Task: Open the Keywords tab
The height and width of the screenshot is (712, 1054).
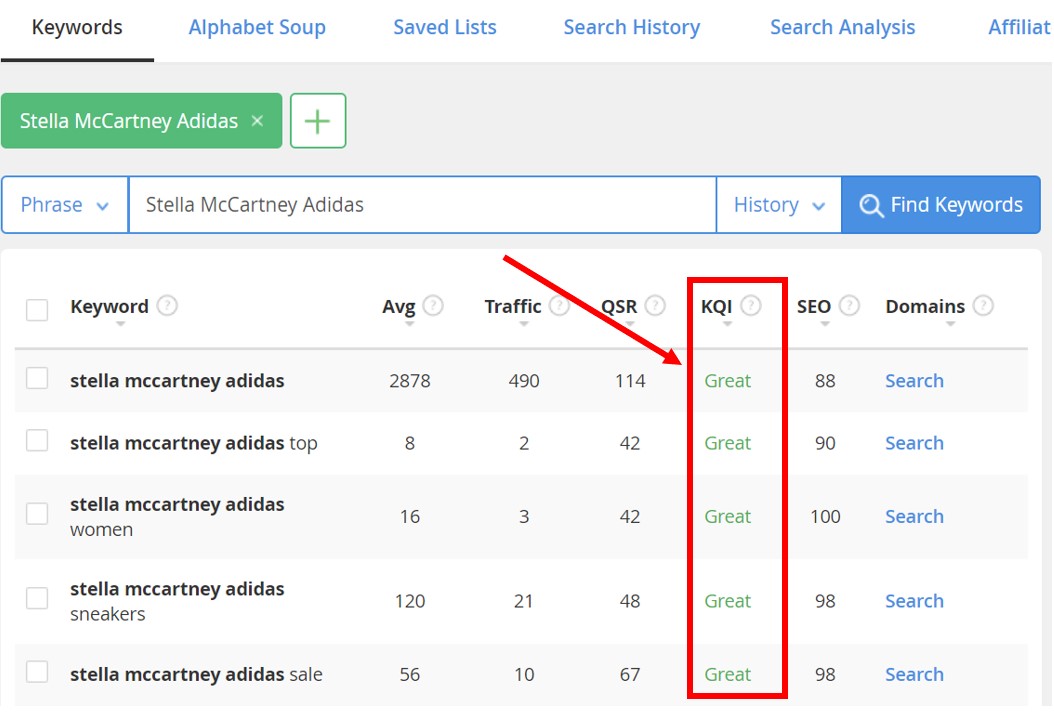Action: 77,28
